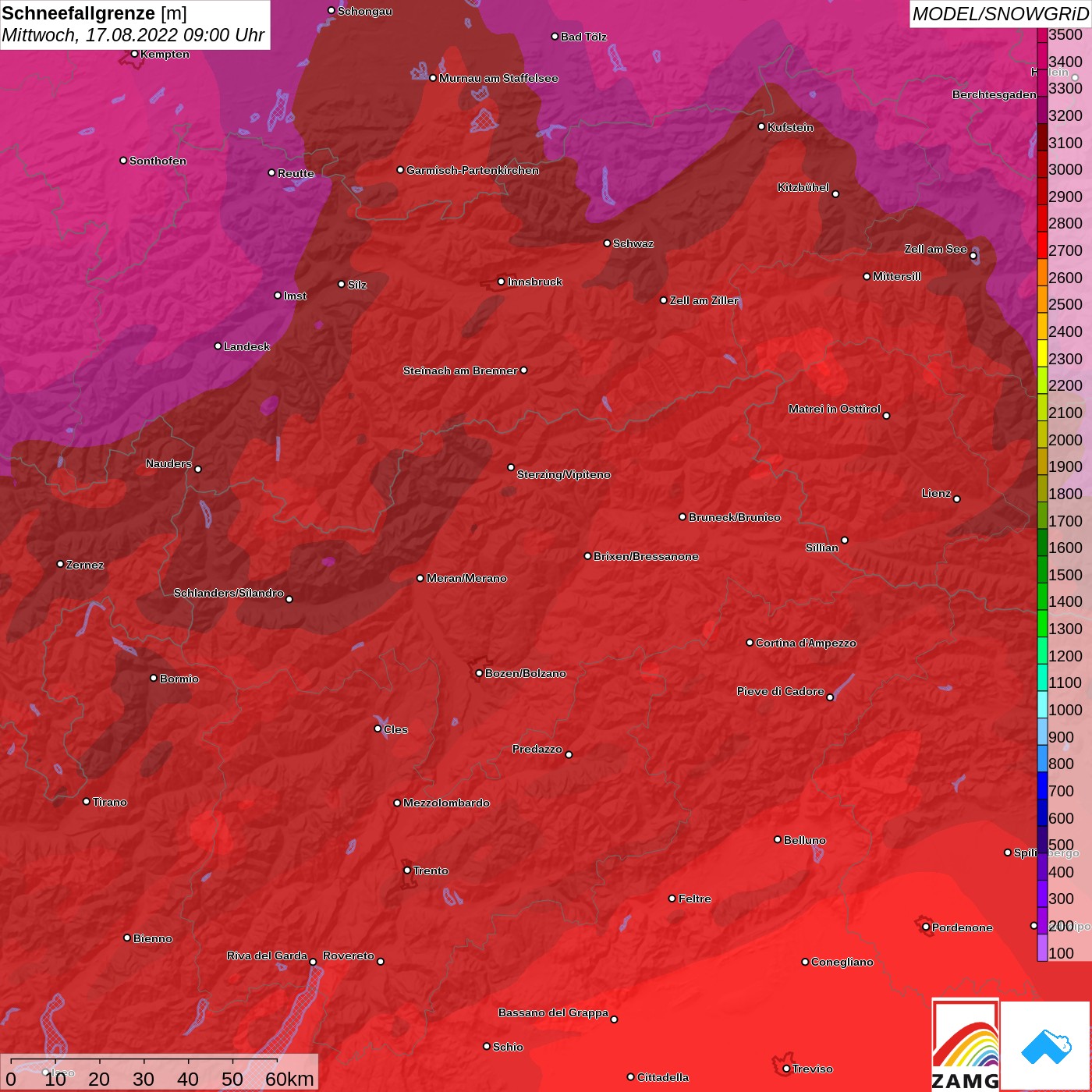This screenshot has width=1092, height=1092.
Task: Click the Sonthofen label
Action: (x=158, y=161)
